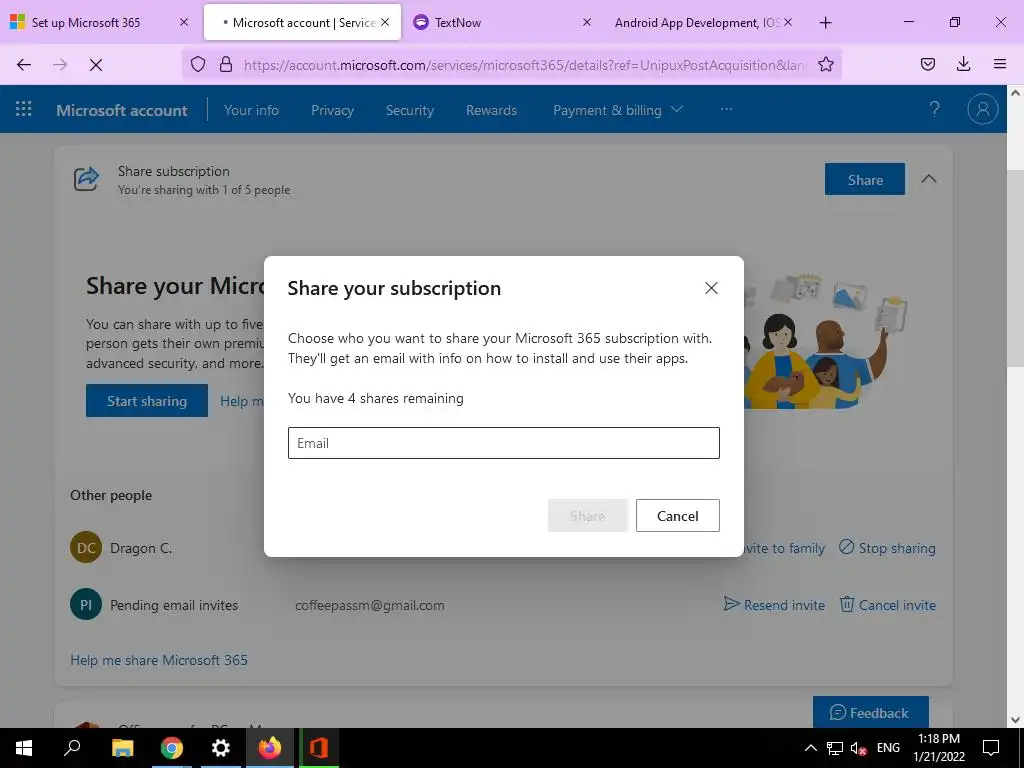
Task: Click the network tray icon
Action: (x=835, y=748)
